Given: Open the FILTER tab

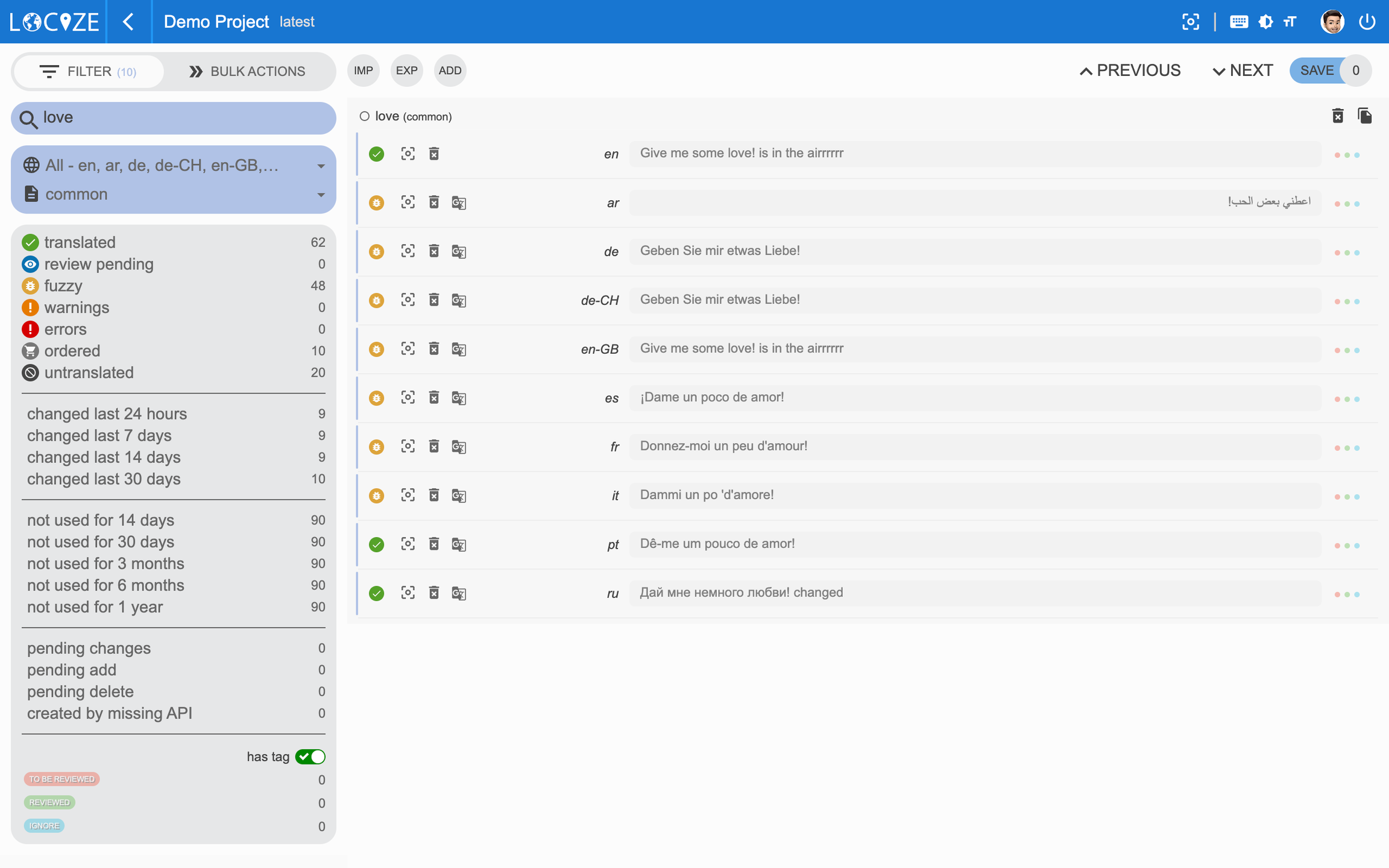Looking at the screenshot, I should click(x=88, y=71).
